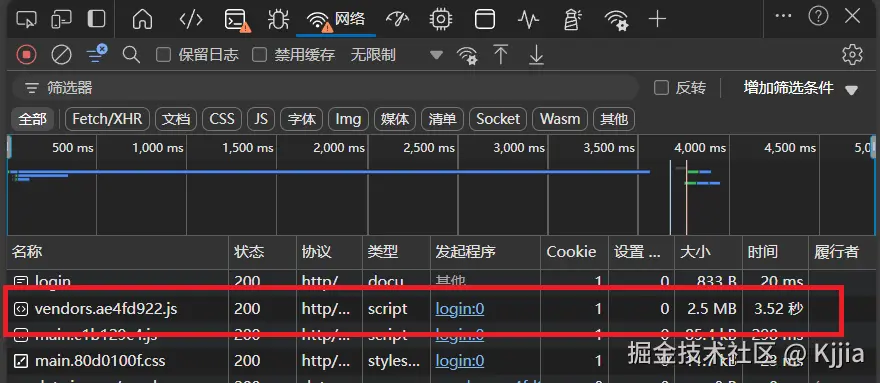Enable 禁用缓存 disable cache checkbox
Image resolution: width=880 pixels, height=383 pixels.
[x=259, y=54]
